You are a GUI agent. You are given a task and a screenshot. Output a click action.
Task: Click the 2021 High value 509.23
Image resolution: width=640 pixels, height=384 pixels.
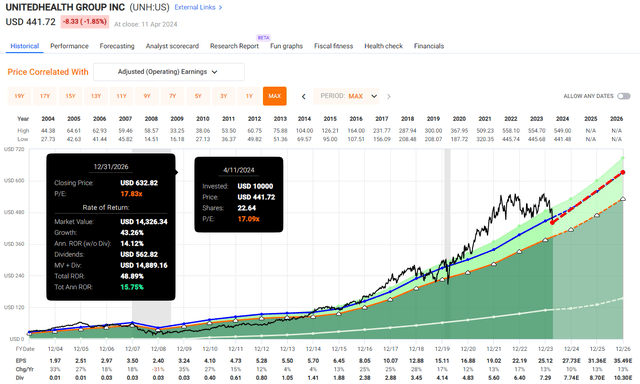[485, 131]
